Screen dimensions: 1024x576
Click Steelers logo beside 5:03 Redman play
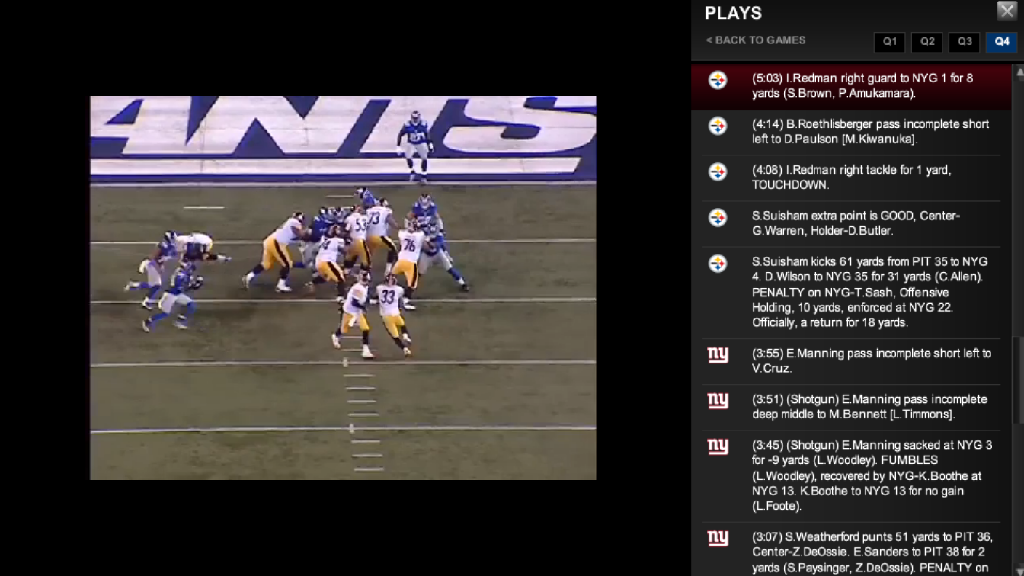[x=718, y=80]
